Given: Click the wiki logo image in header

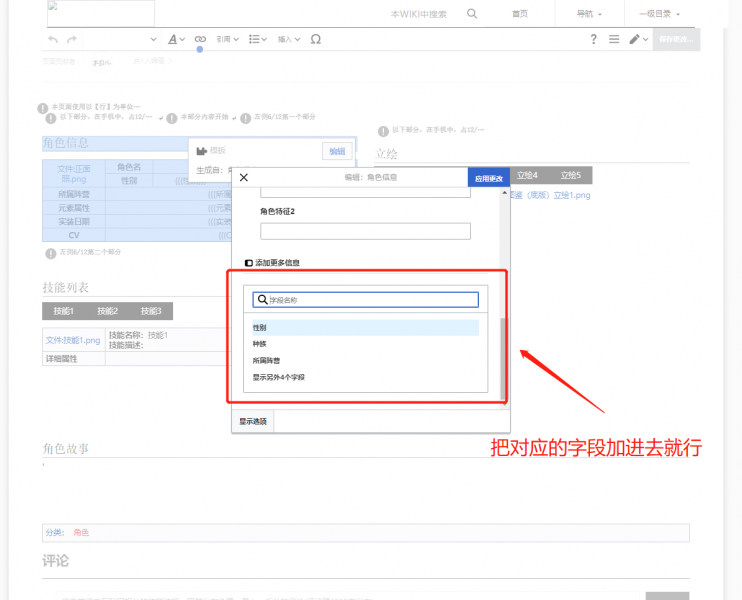Looking at the screenshot, I should click(x=101, y=13).
